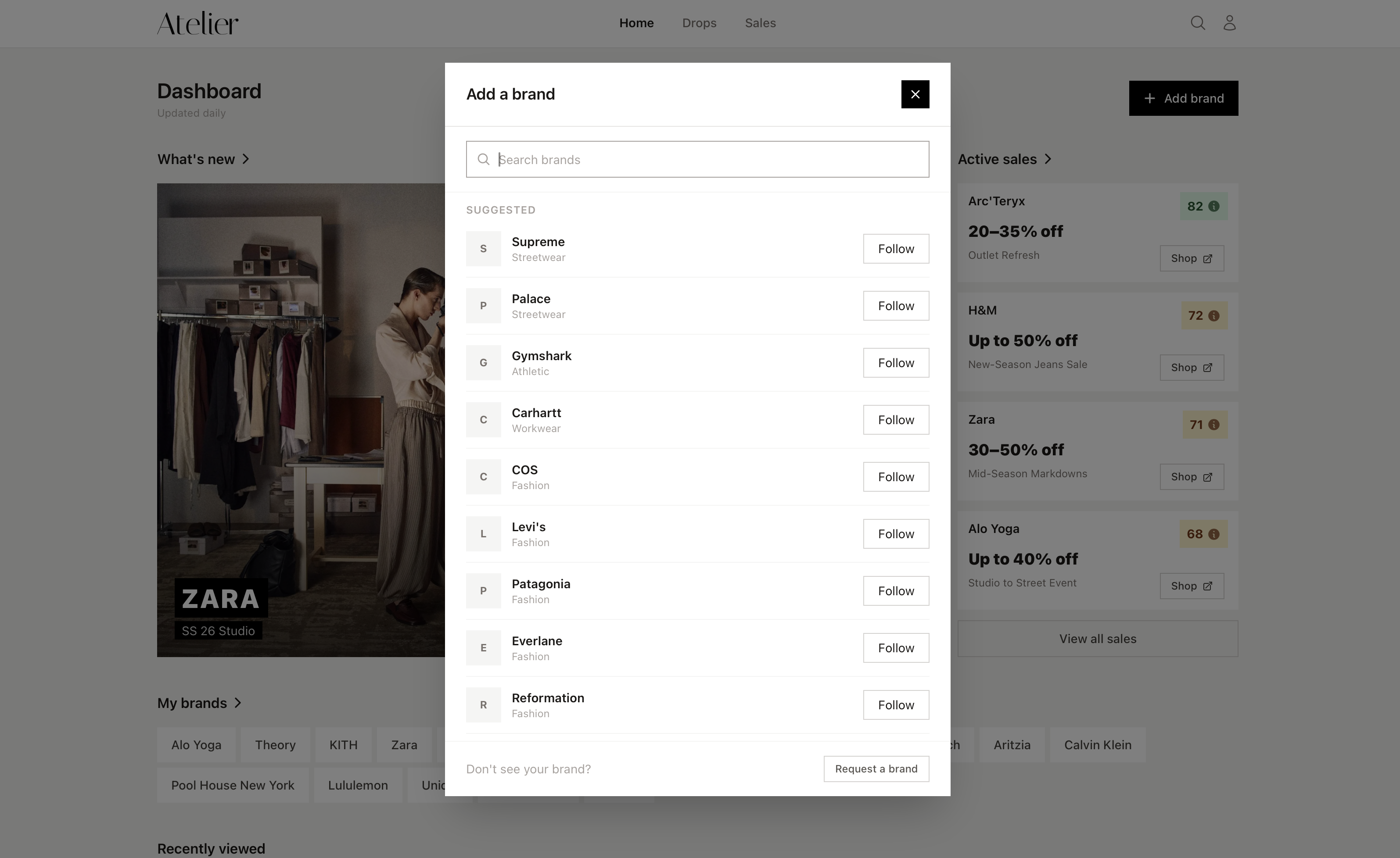
Task: Click the Patagonia brand name in list
Action: coord(541,584)
